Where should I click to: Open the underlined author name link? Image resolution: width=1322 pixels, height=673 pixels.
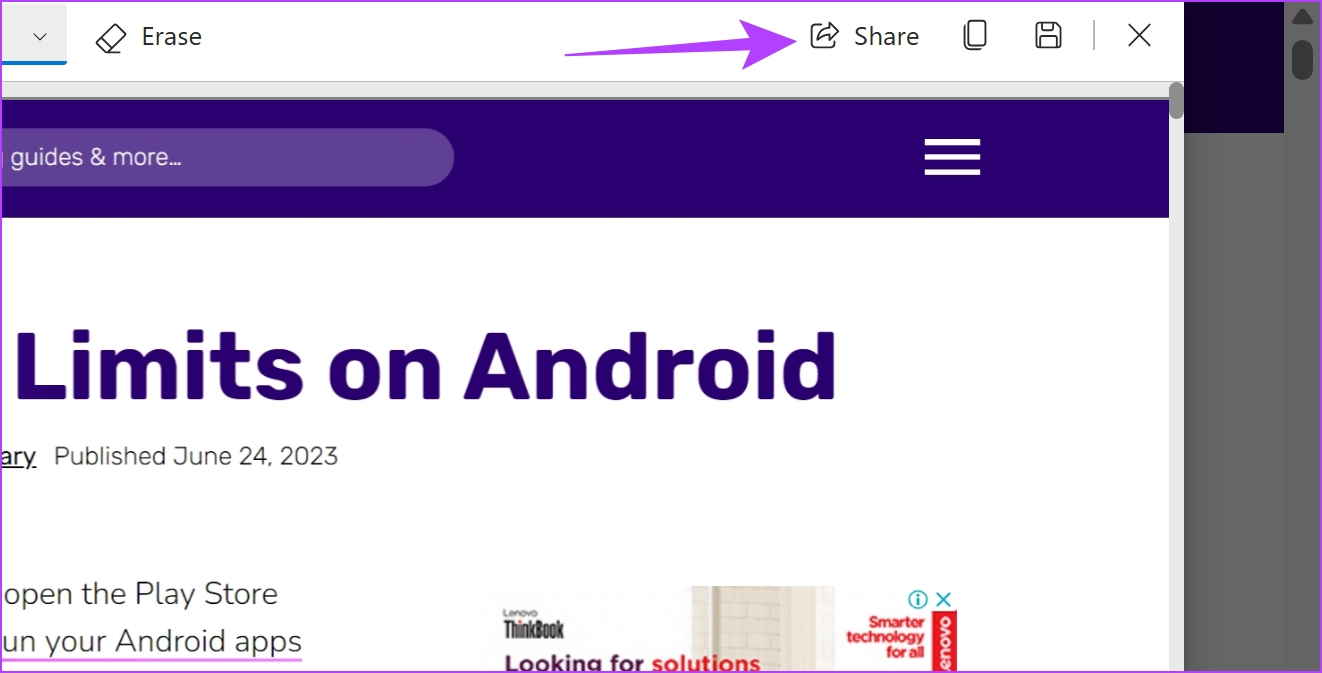18,457
